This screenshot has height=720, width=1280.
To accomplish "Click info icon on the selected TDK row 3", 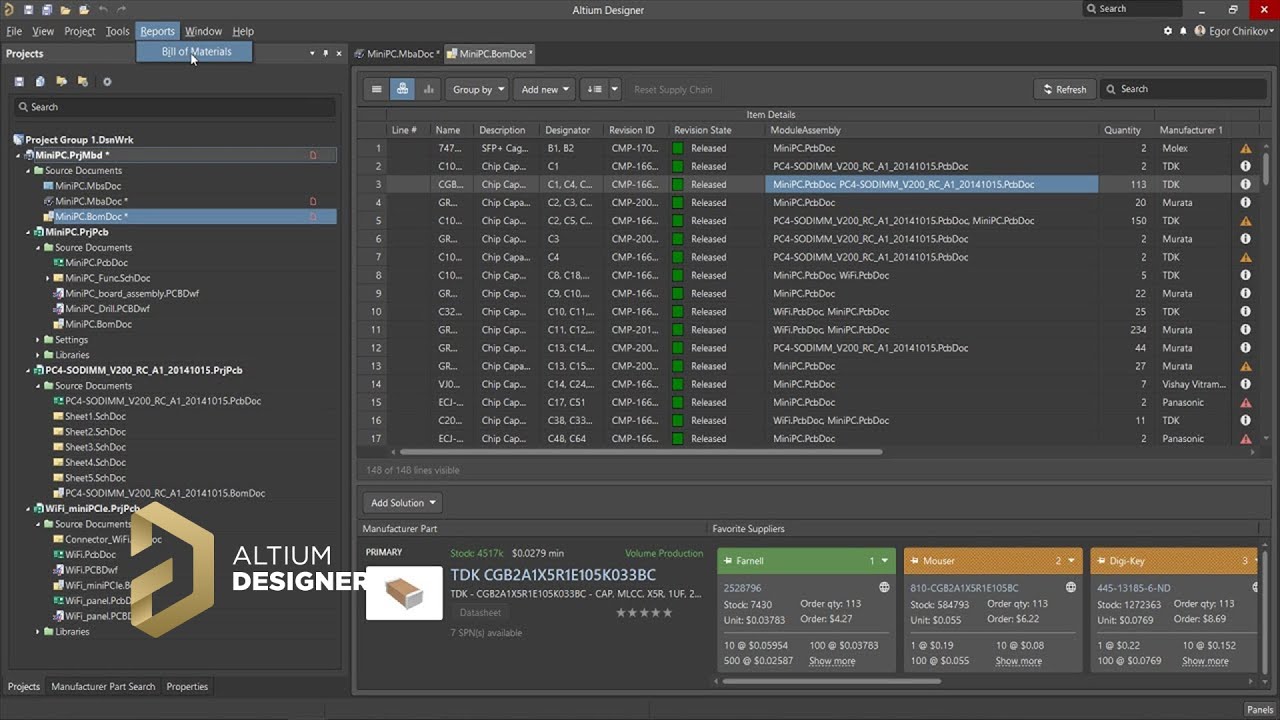I will (x=1246, y=184).
